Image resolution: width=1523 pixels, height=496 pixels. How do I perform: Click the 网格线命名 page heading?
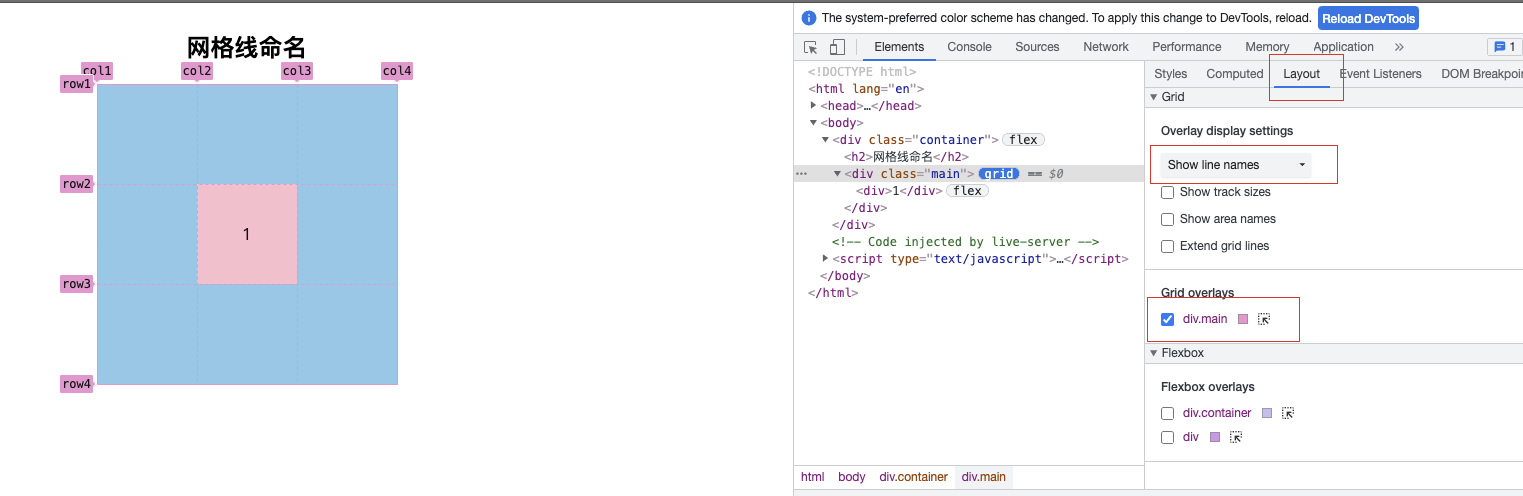[247, 47]
